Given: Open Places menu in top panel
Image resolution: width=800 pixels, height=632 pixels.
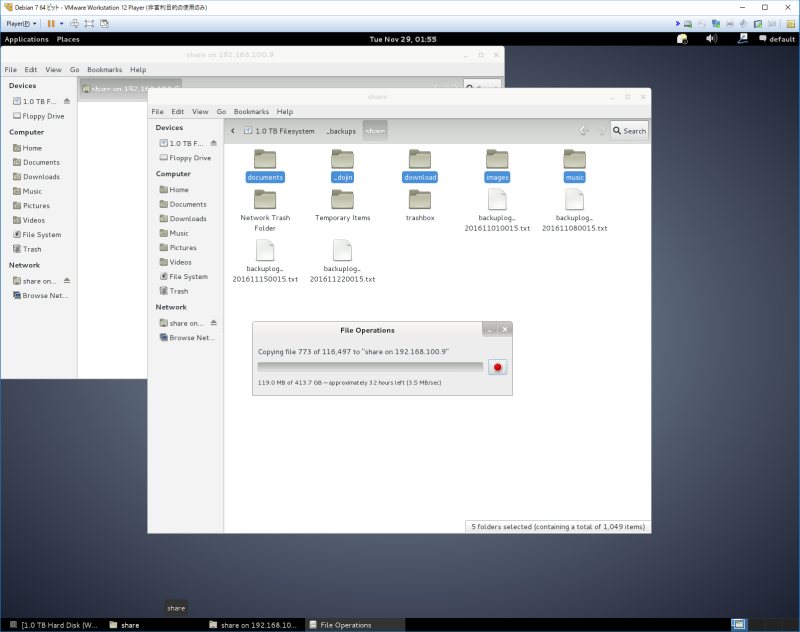Looking at the screenshot, I should 68,39.
